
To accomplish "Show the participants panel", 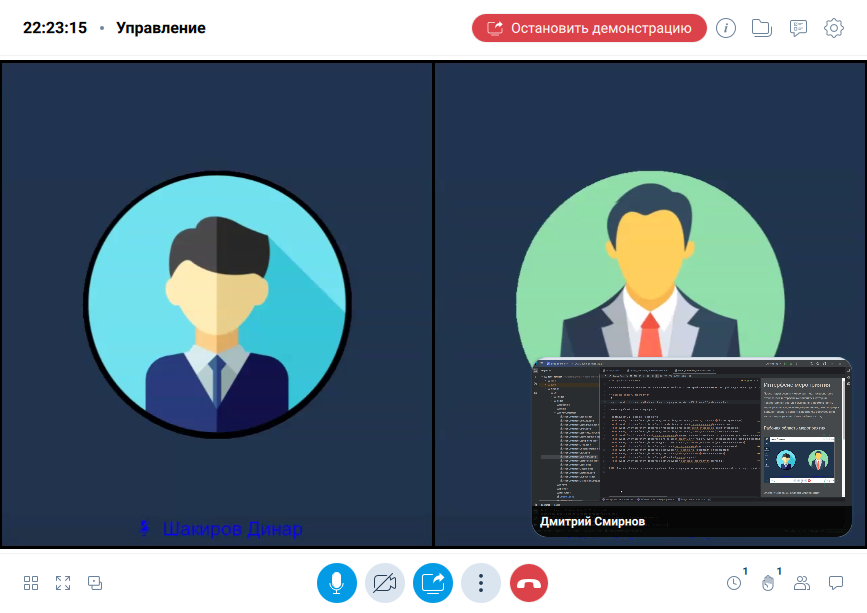I will [802, 582].
